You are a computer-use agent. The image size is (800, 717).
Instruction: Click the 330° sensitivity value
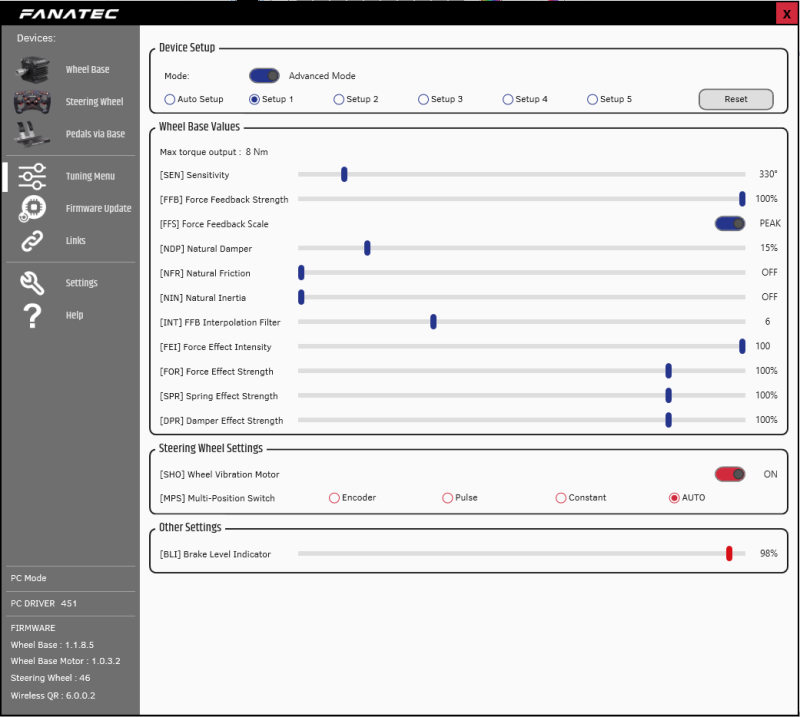pyautogui.click(x=768, y=174)
